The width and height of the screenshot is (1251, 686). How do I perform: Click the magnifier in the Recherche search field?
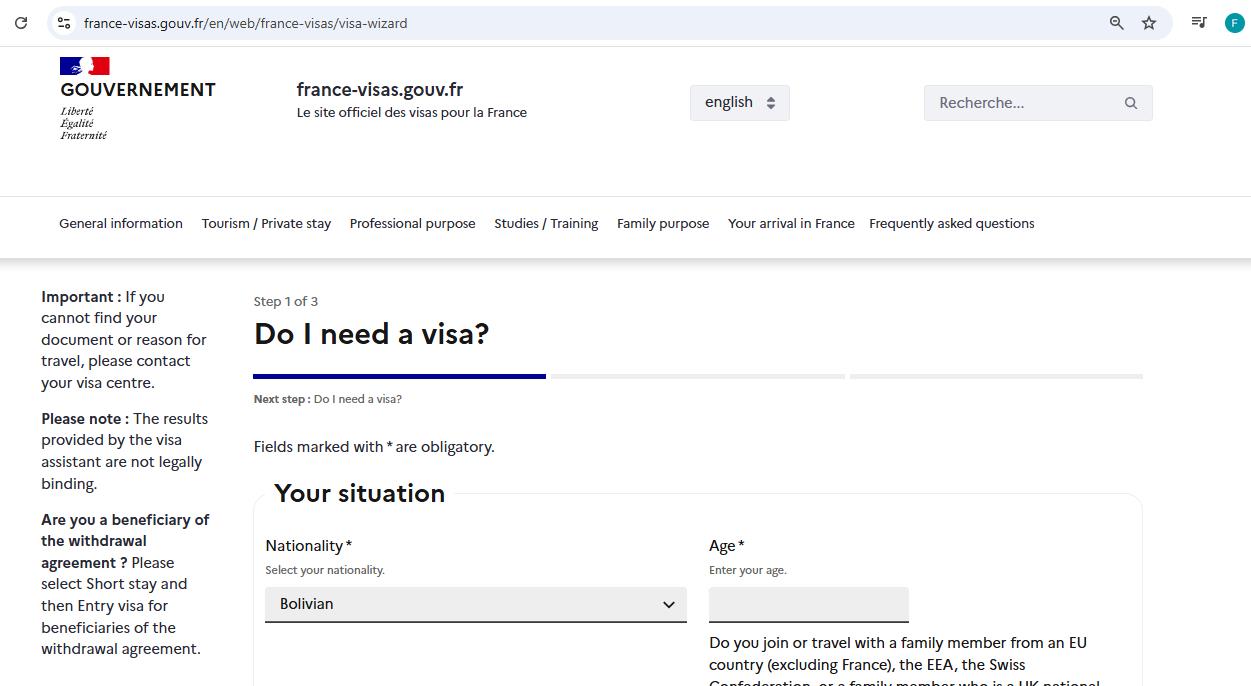pyautogui.click(x=1130, y=102)
